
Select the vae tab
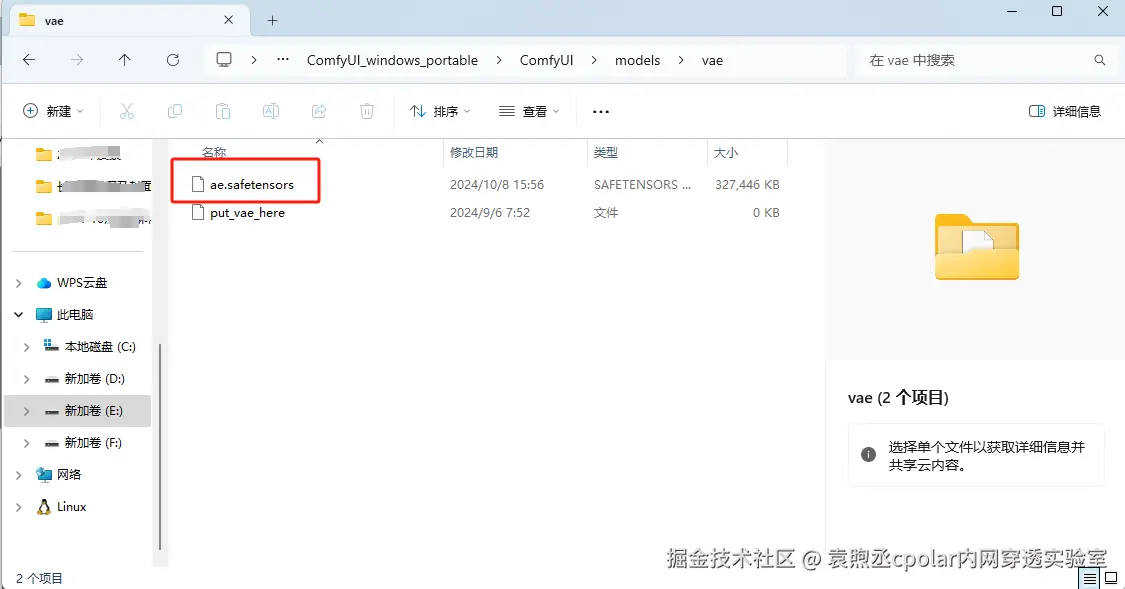click(x=128, y=21)
